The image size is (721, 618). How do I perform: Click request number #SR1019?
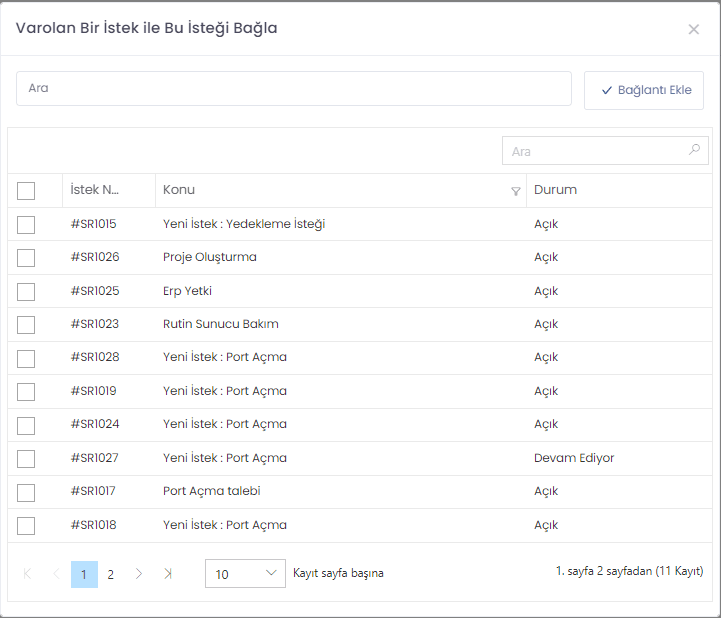coord(93,391)
